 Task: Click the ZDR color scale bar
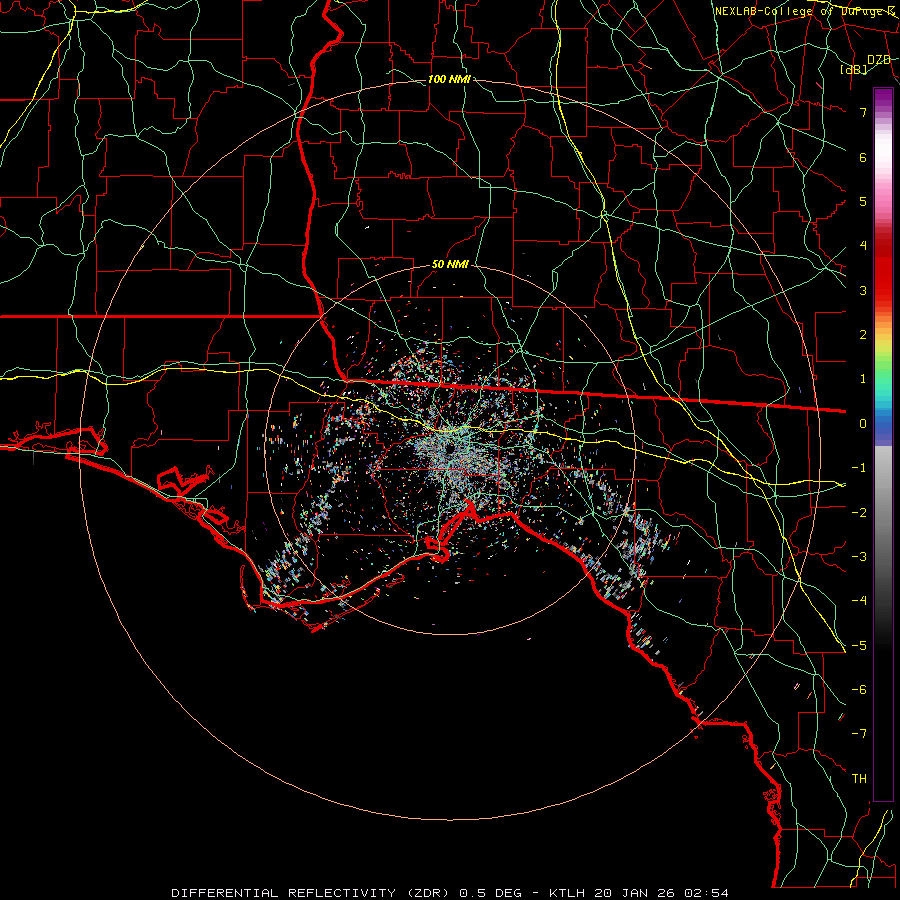tap(883, 444)
